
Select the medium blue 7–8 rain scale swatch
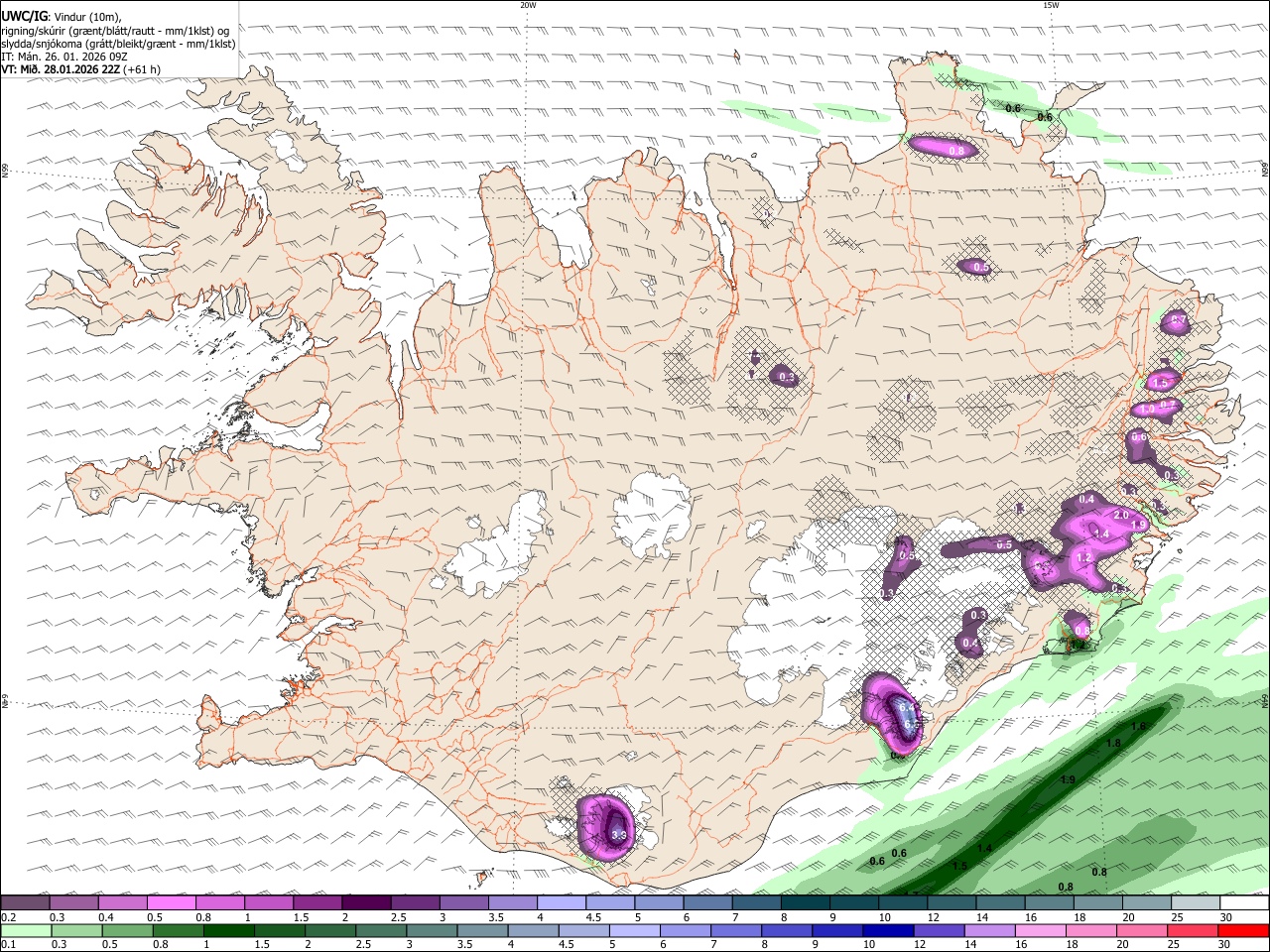pyautogui.click(x=735, y=930)
